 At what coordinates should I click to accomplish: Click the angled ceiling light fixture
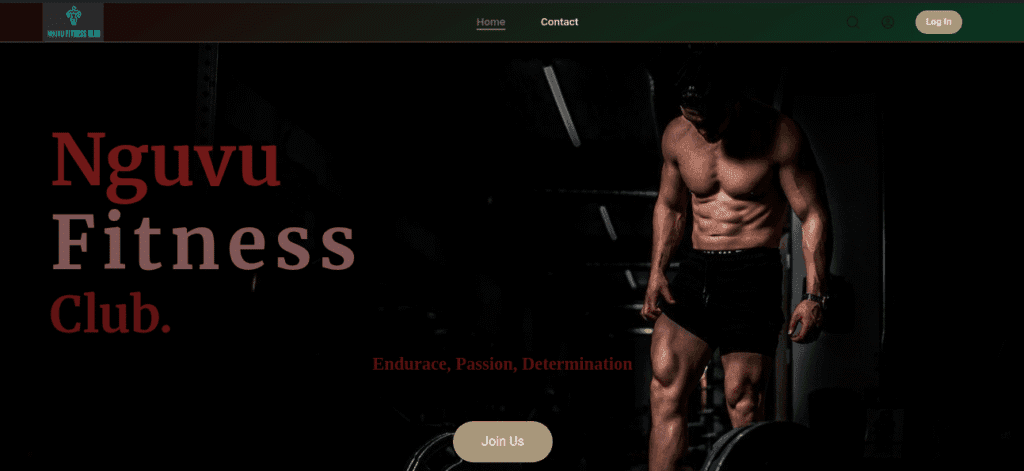562,105
